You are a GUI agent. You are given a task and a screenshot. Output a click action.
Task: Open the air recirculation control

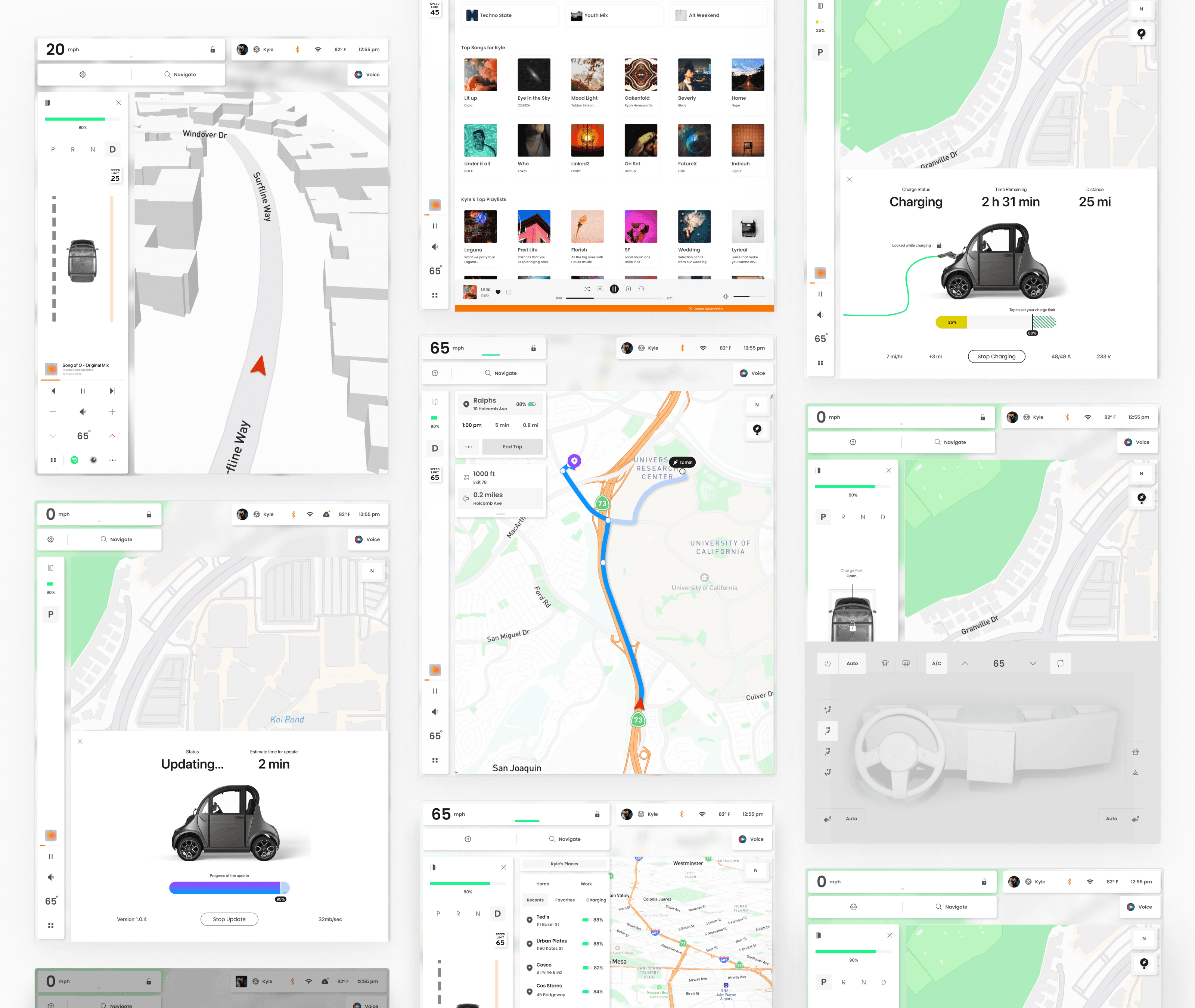(x=1060, y=663)
